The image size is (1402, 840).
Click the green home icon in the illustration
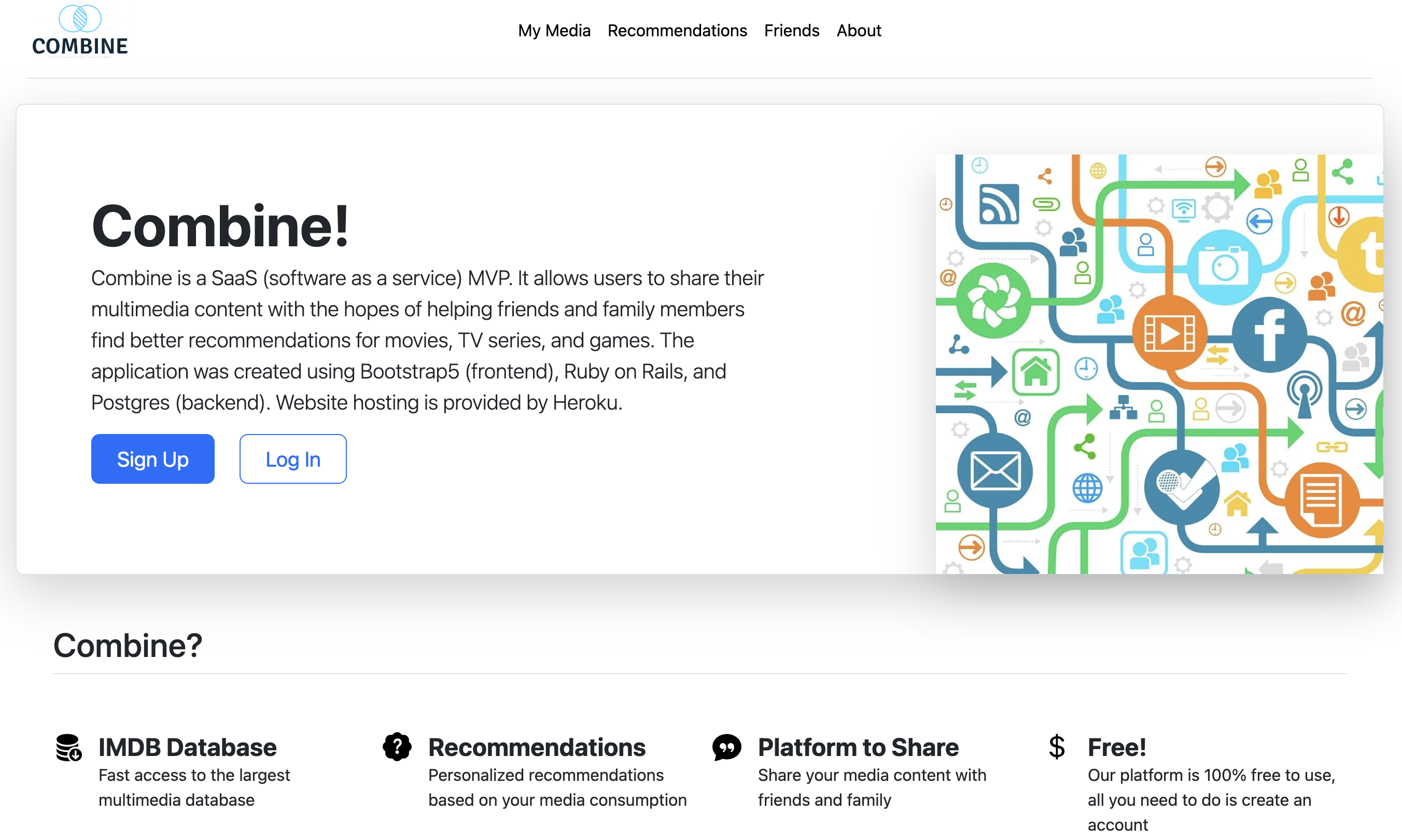point(1036,372)
